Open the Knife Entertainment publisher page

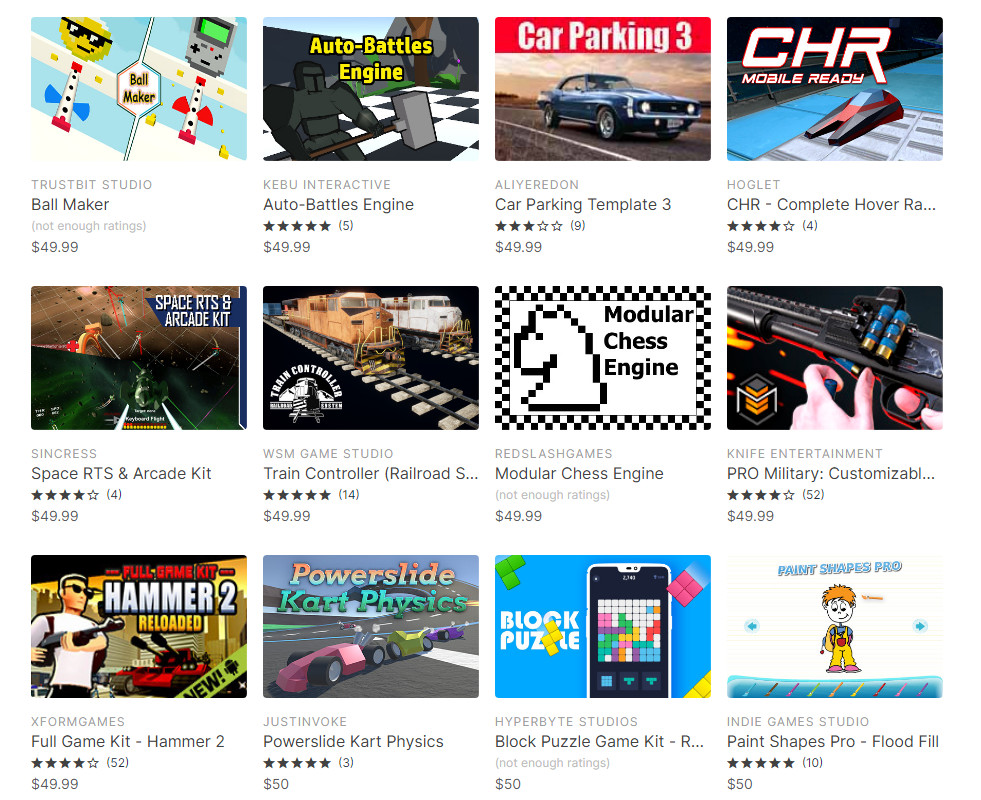(x=805, y=453)
